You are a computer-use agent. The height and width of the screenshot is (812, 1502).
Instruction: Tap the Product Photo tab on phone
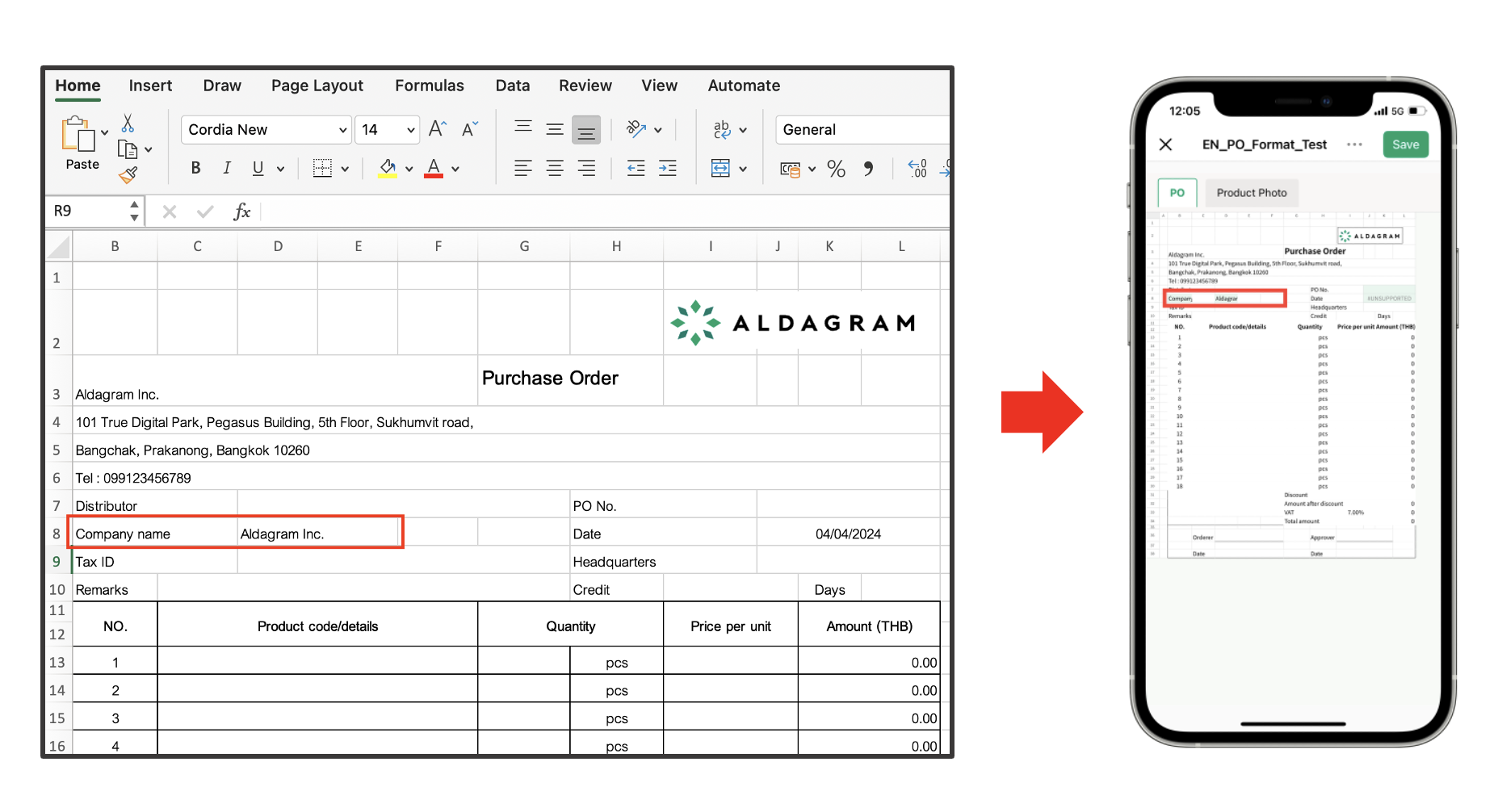click(x=1251, y=193)
